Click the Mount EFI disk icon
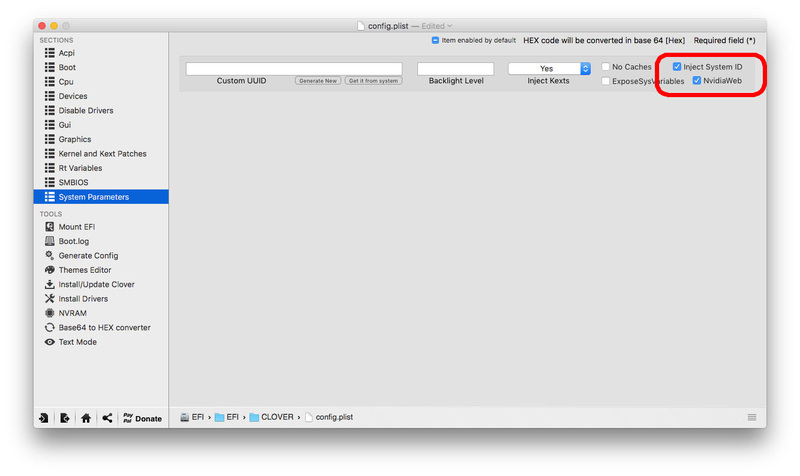800x476 pixels. 49,227
